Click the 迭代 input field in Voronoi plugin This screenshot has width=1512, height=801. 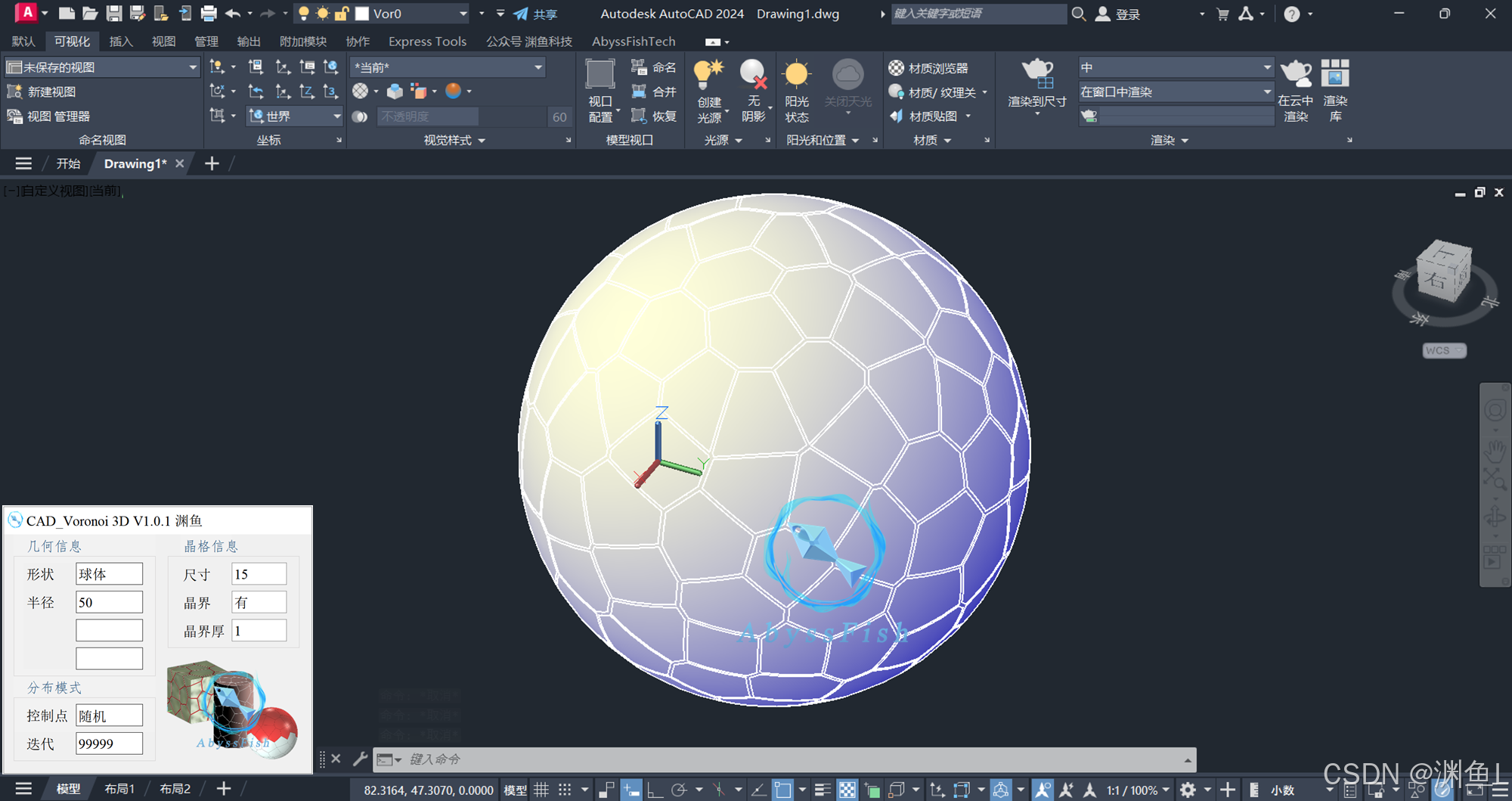[109, 744]
